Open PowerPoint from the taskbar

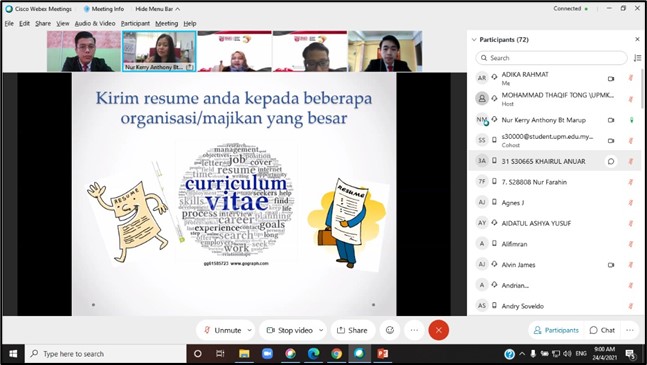(x=383, y=353)
